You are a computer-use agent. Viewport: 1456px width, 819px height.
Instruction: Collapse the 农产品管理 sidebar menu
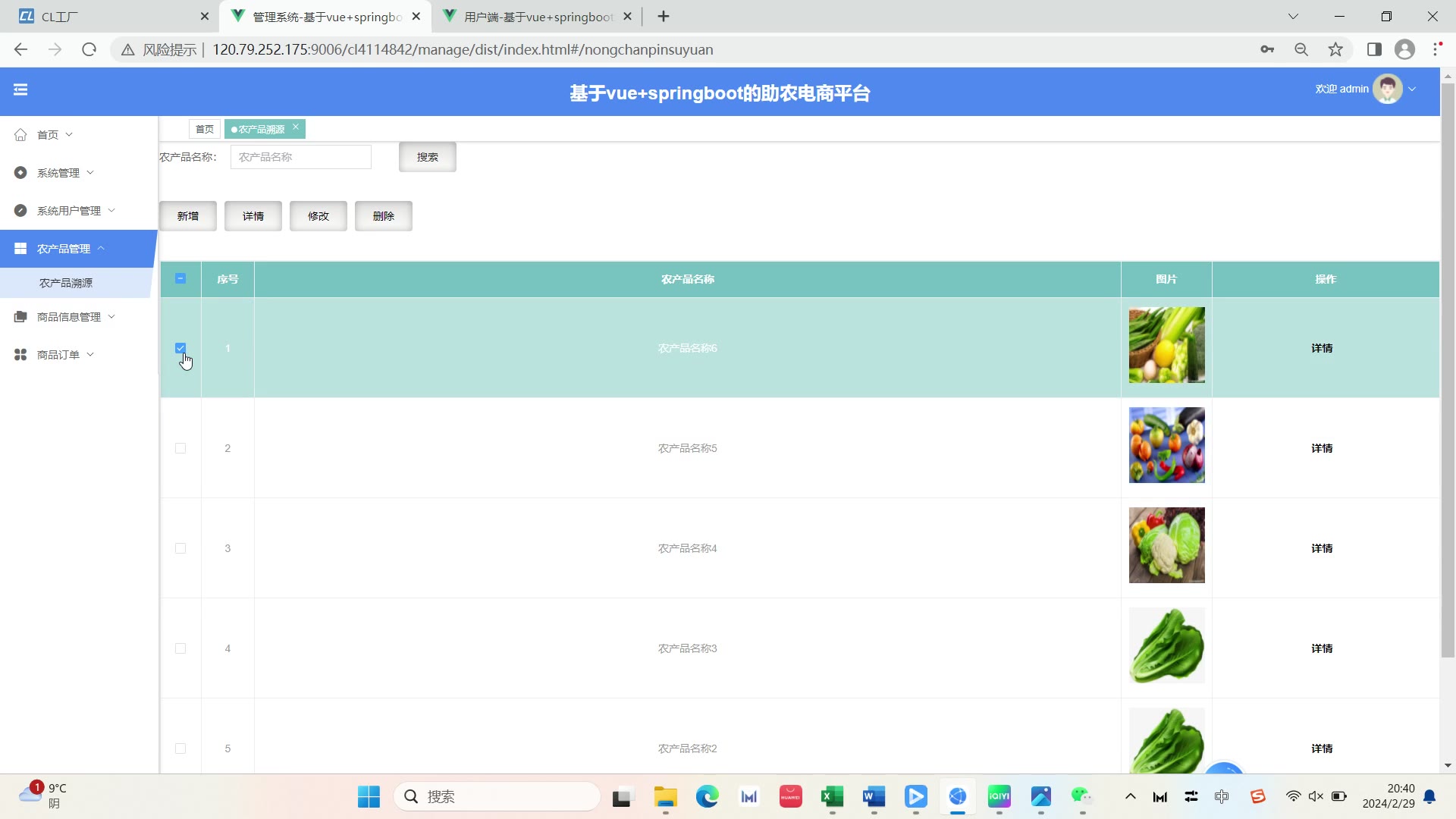pos(64,249)
